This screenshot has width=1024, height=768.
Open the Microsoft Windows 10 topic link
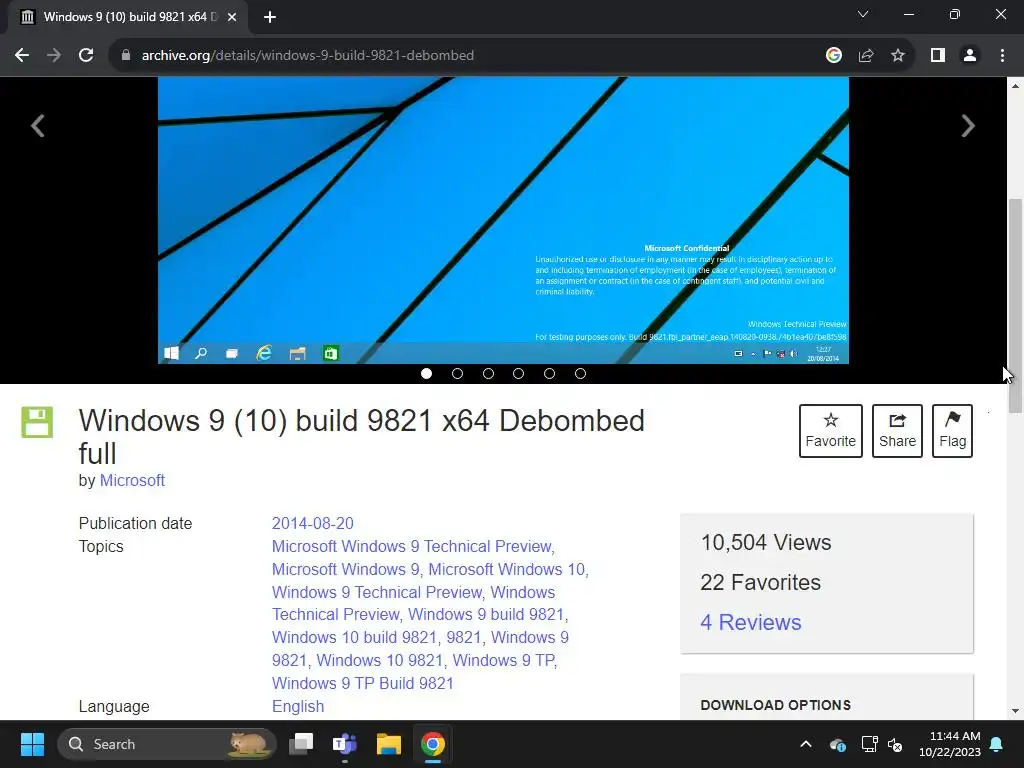(x=506, y=569)
